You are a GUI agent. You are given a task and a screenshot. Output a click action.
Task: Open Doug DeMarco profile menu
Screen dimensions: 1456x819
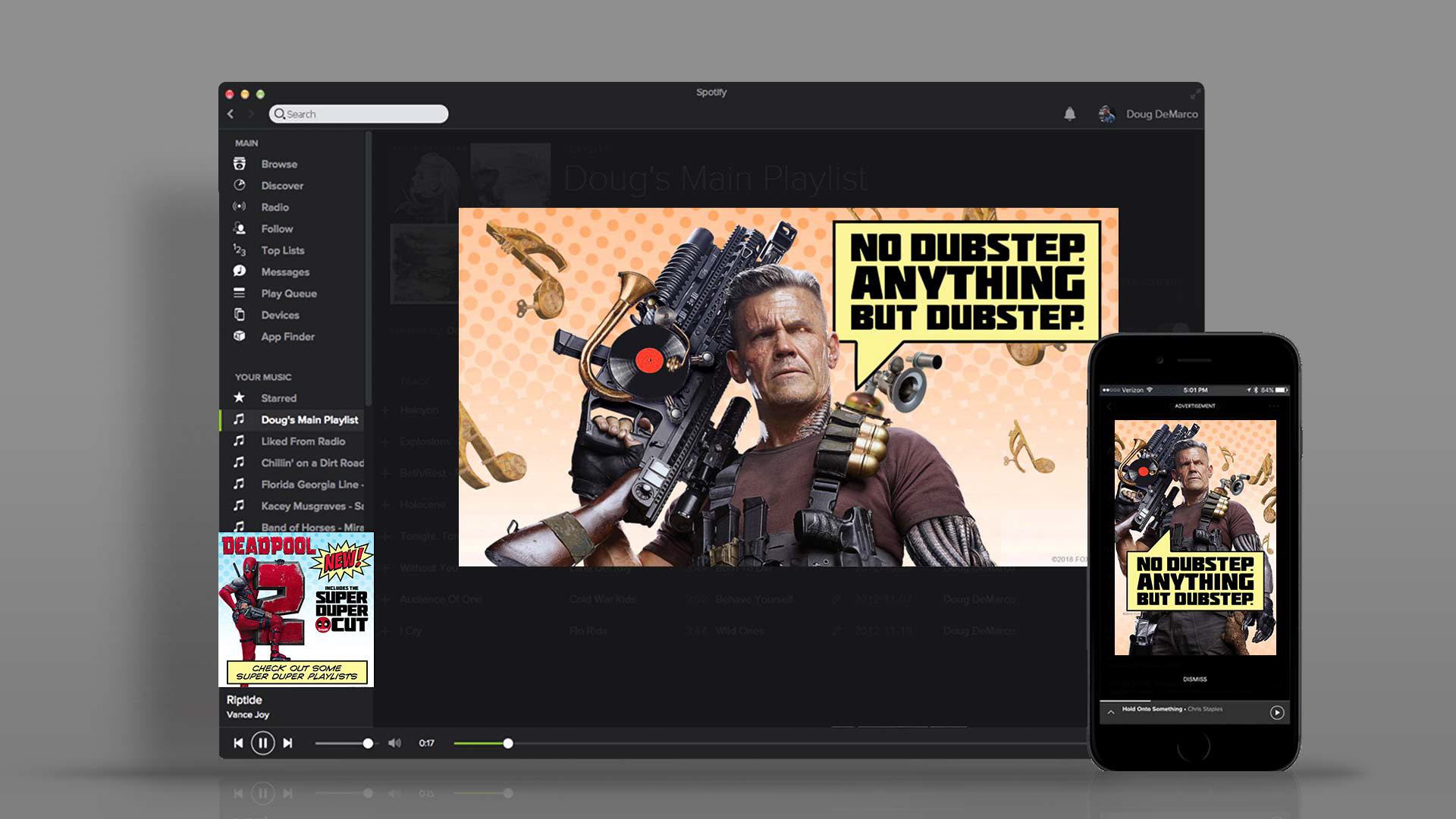pos(1160,114)
